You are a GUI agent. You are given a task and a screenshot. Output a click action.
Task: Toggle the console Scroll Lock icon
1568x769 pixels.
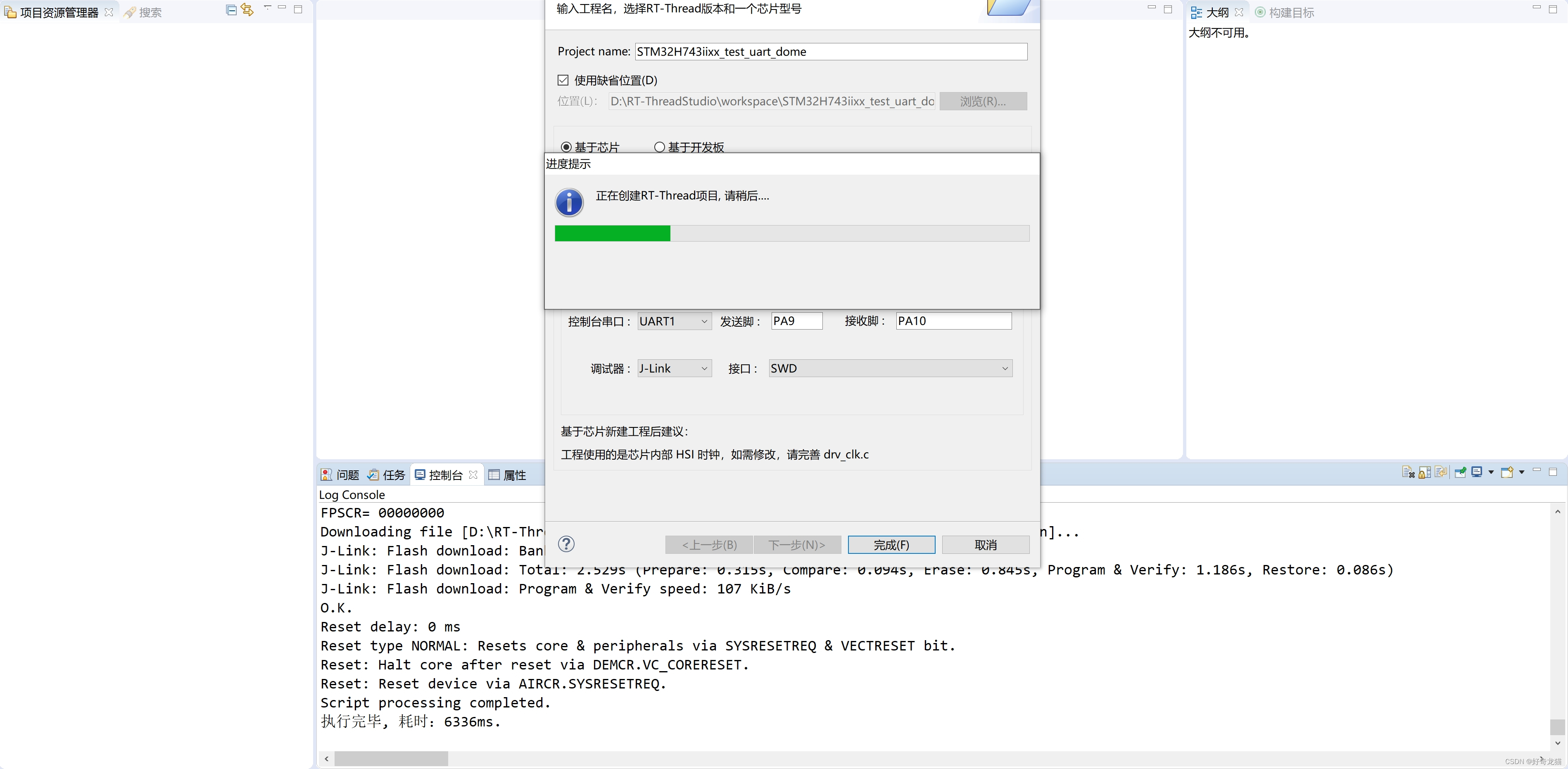1424,472
